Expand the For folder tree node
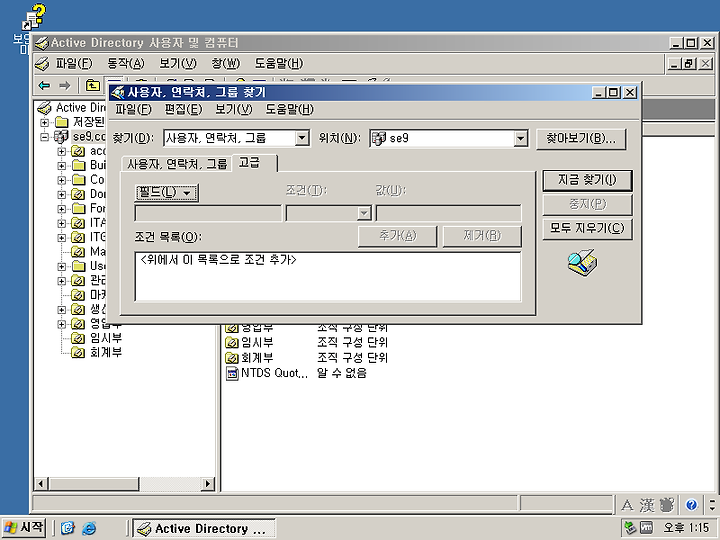 click(62, 208)
